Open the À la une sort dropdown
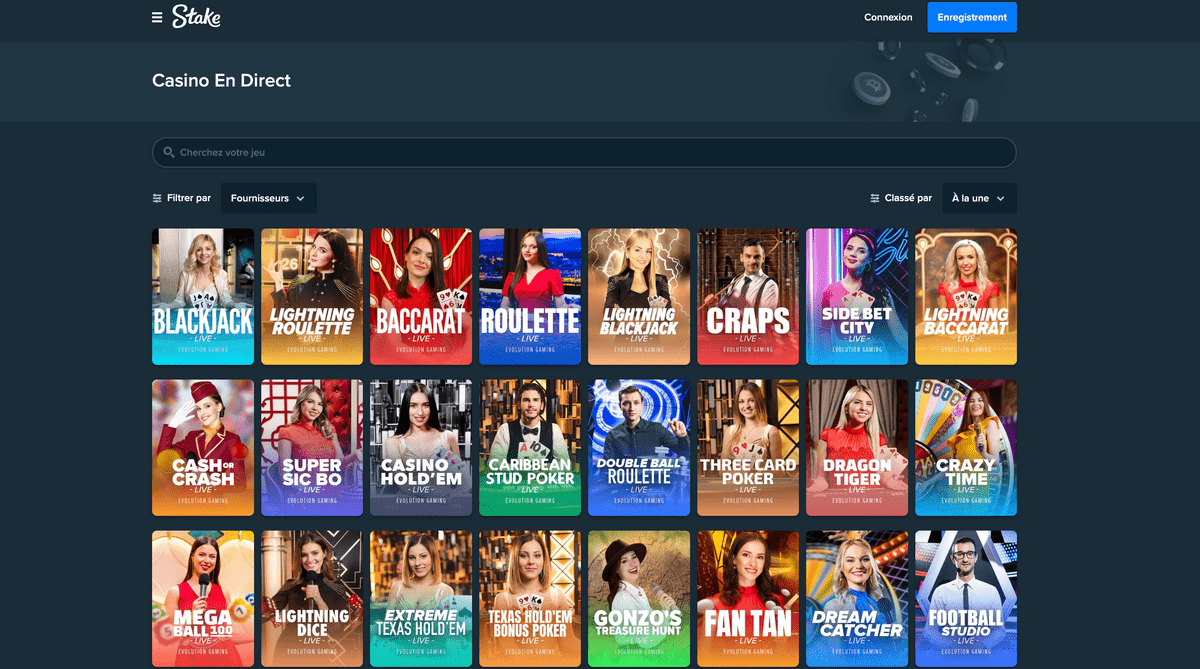The height and width of the screenshot is (669, 1200). point(980,198)
